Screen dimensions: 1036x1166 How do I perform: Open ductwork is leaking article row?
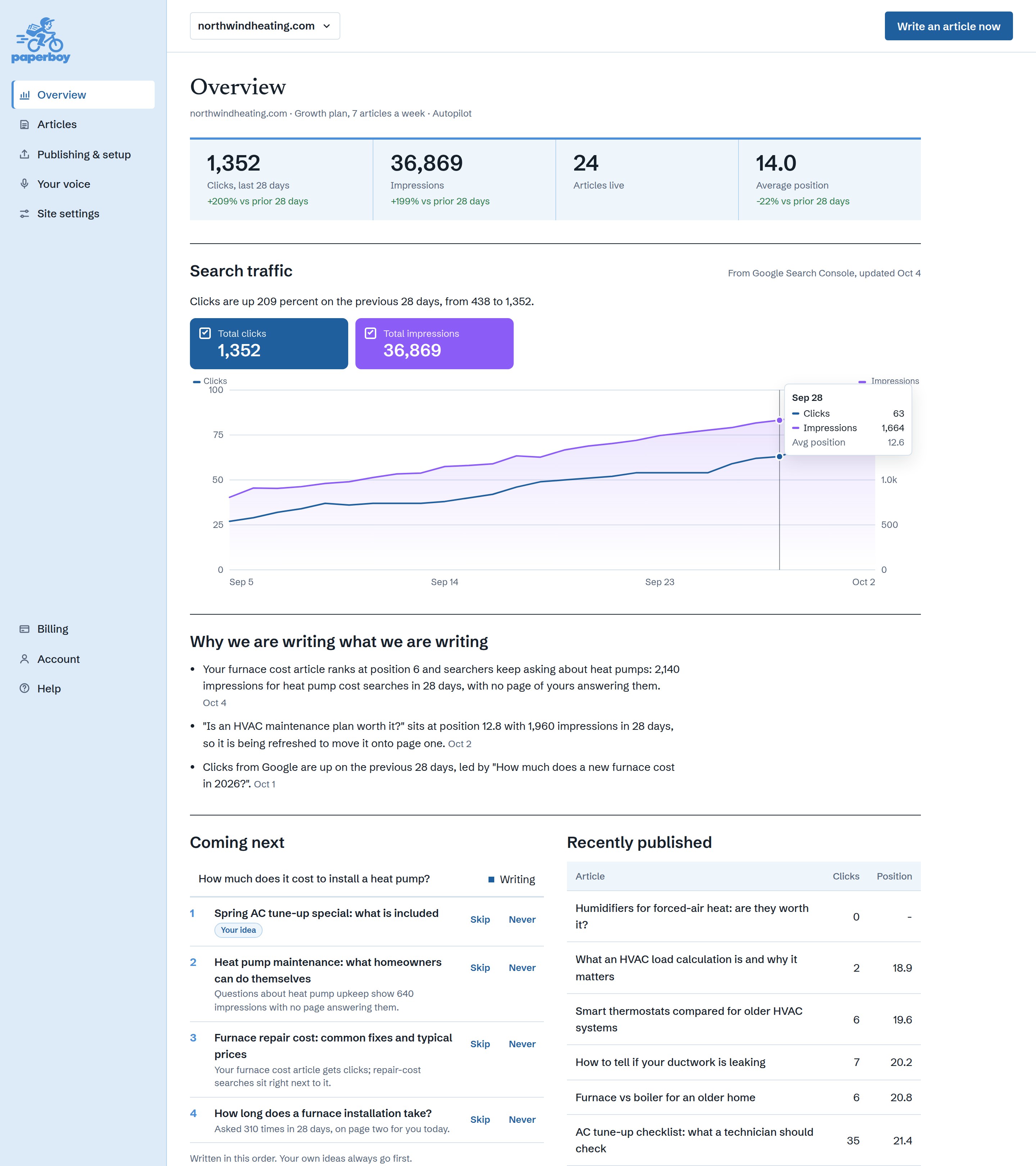744,1062
